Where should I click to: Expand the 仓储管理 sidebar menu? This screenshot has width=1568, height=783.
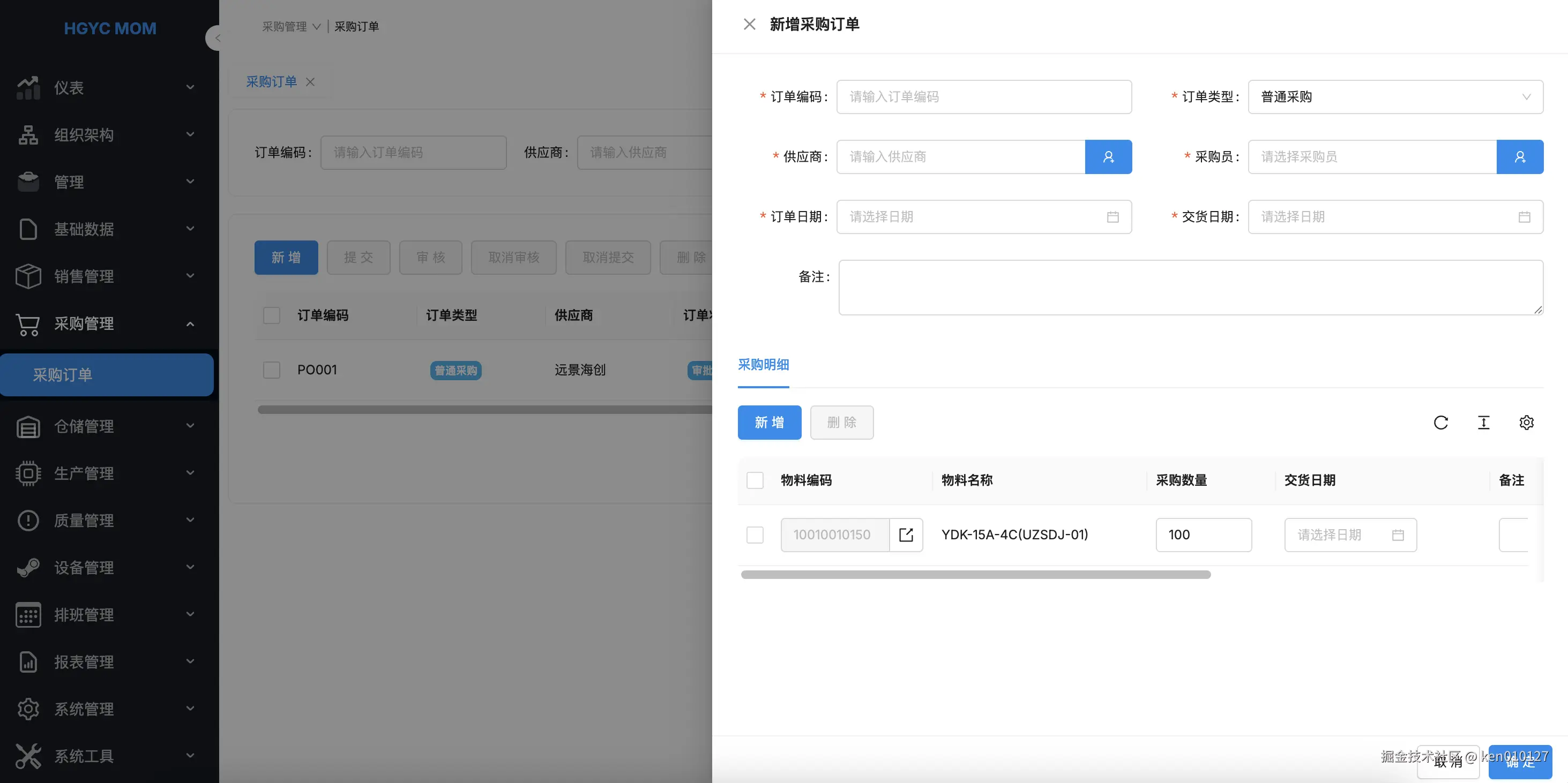107,426
